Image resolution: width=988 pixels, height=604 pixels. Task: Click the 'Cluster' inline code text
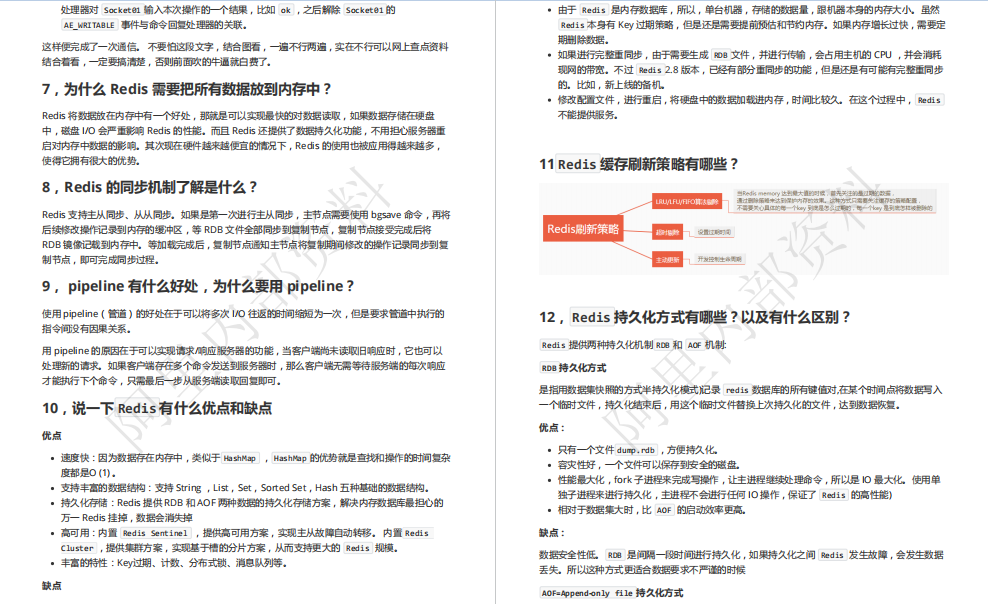(x=78, y=549)
